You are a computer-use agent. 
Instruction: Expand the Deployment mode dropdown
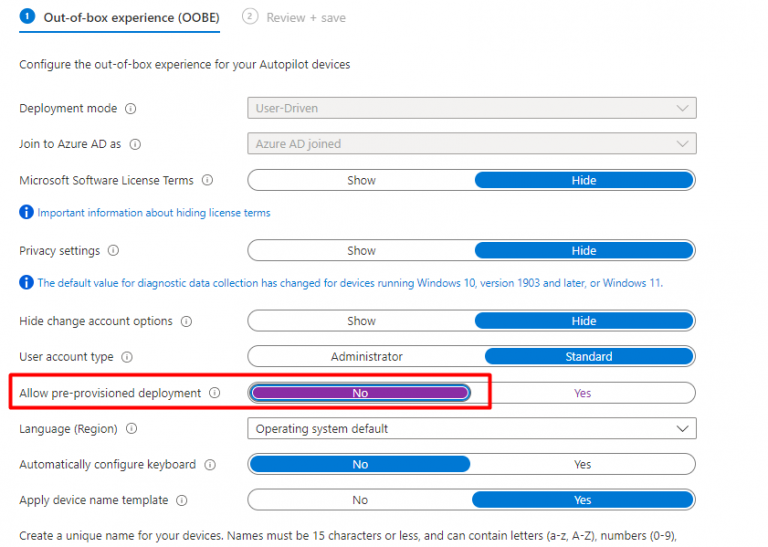pyautogui.click(x=472, y=108)
